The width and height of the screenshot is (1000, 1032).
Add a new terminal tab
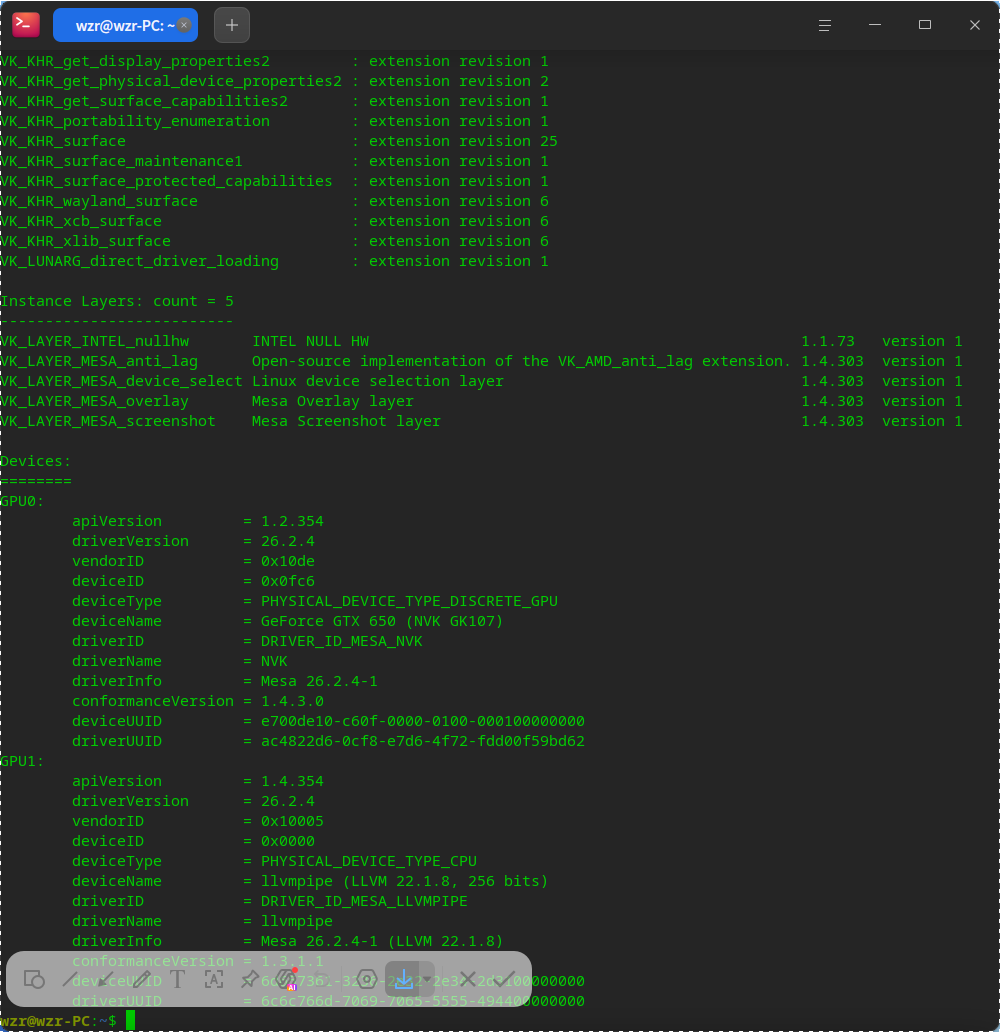pos(232,25)
